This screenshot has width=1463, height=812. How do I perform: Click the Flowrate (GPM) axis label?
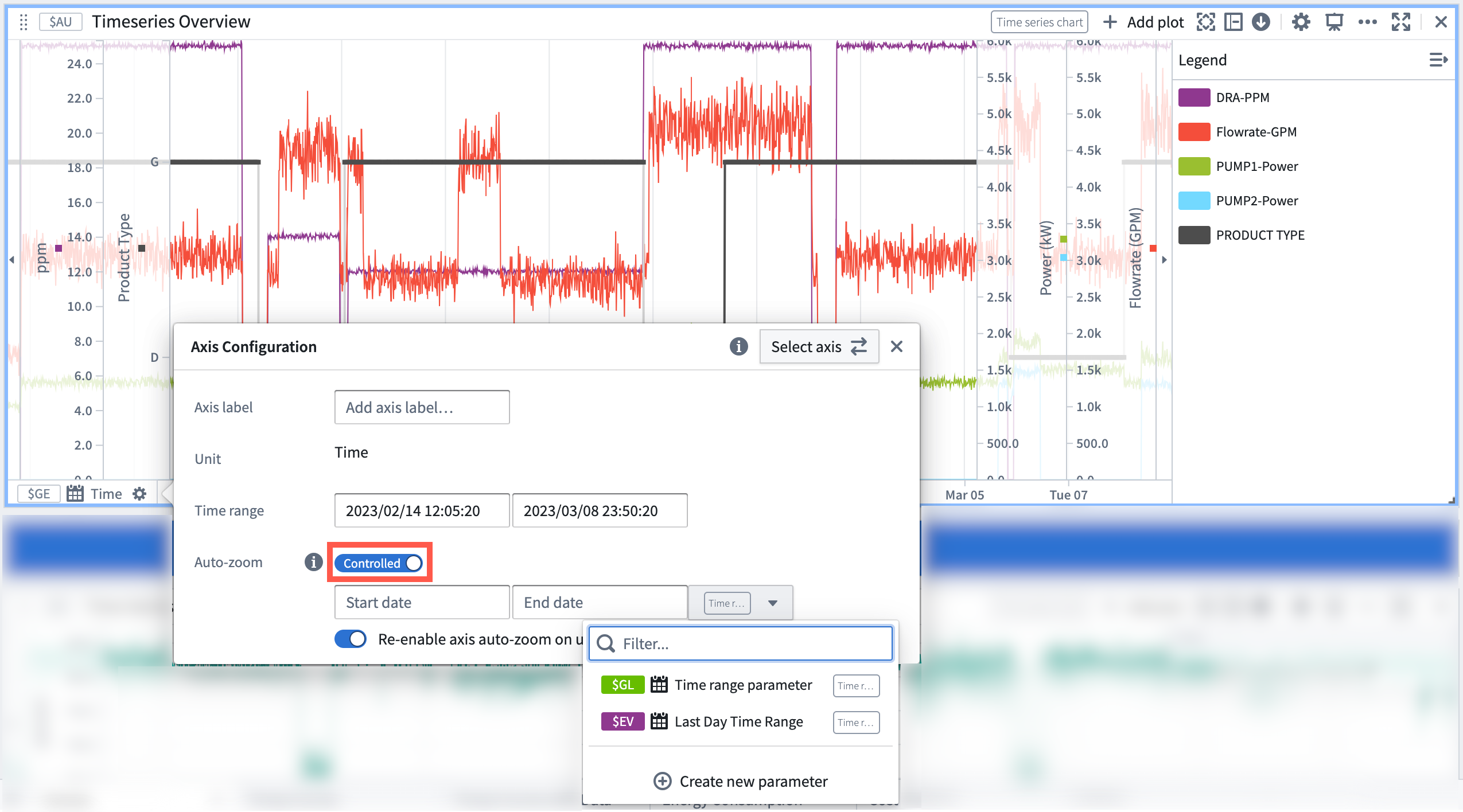coord(1135,258)
